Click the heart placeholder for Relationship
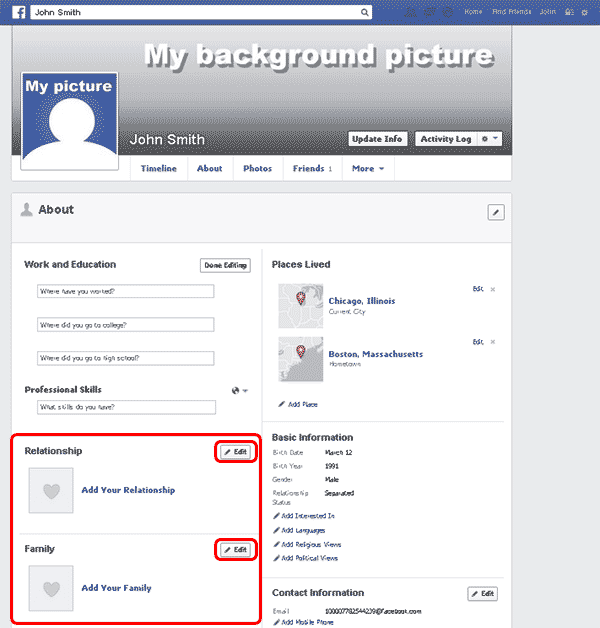The width and height of the screenshot is (600, 628). pyautogui.click(x=51, y=491)
